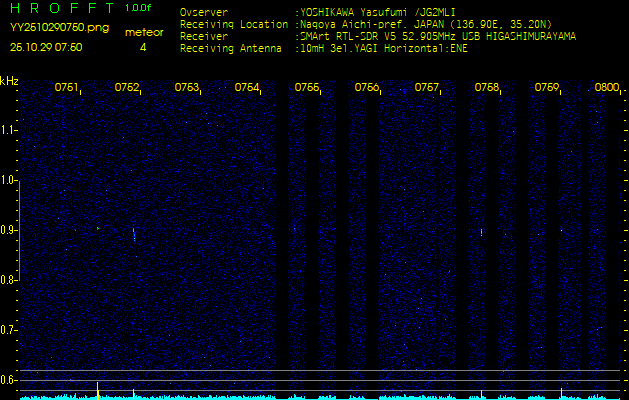The image size is (629, 400).
Task: Select the 0800 time marker label
Action: click(x=607, y=87)
